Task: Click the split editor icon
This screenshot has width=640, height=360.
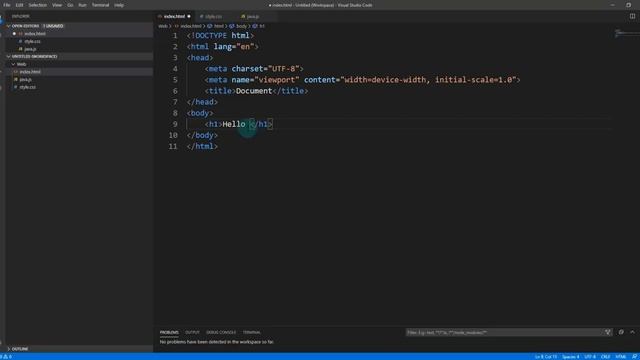Action: pyautogui.click(x=632, y=16)
